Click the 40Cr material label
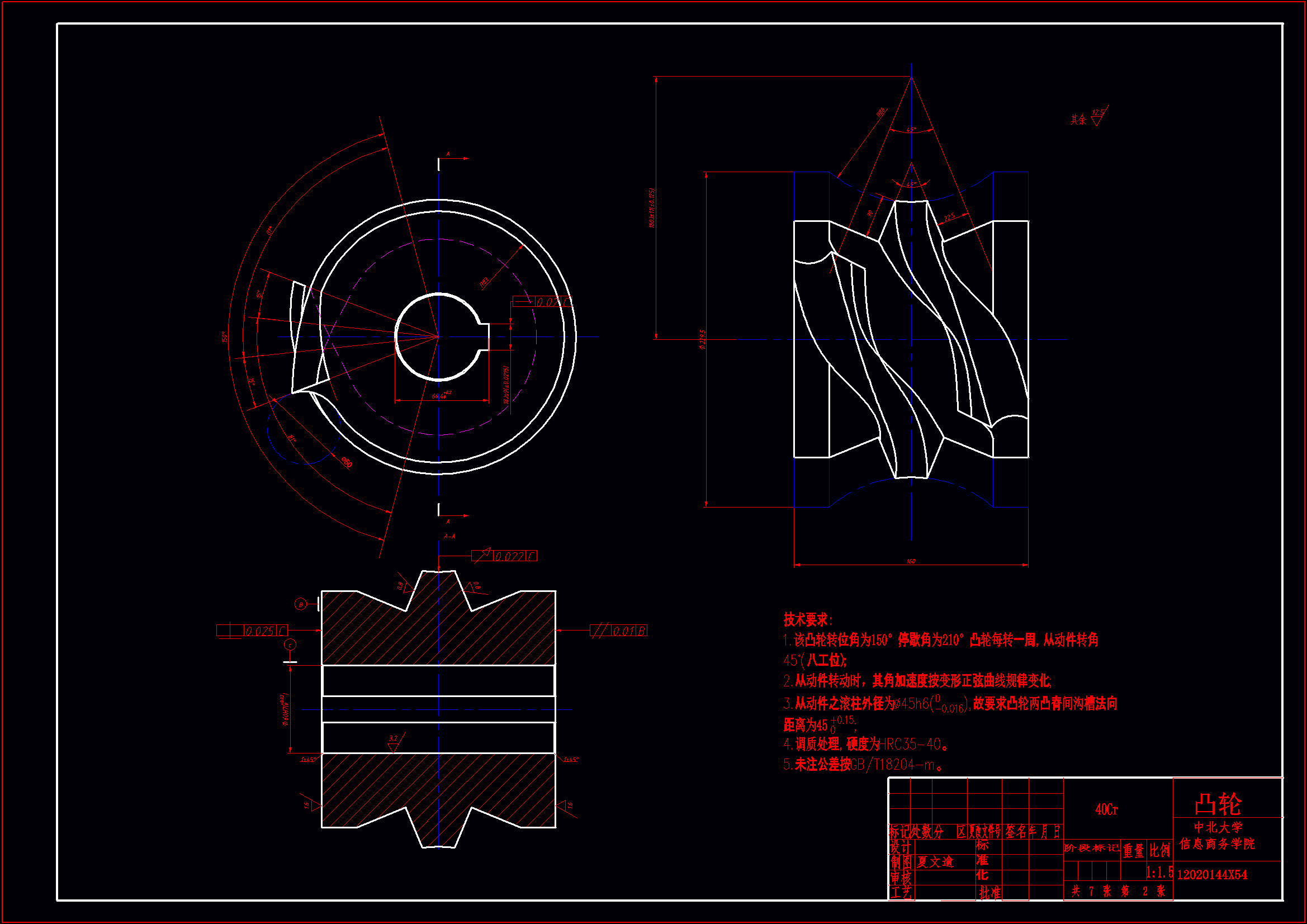Viewport: 1307px width, 924px height. click(1106, 809)
